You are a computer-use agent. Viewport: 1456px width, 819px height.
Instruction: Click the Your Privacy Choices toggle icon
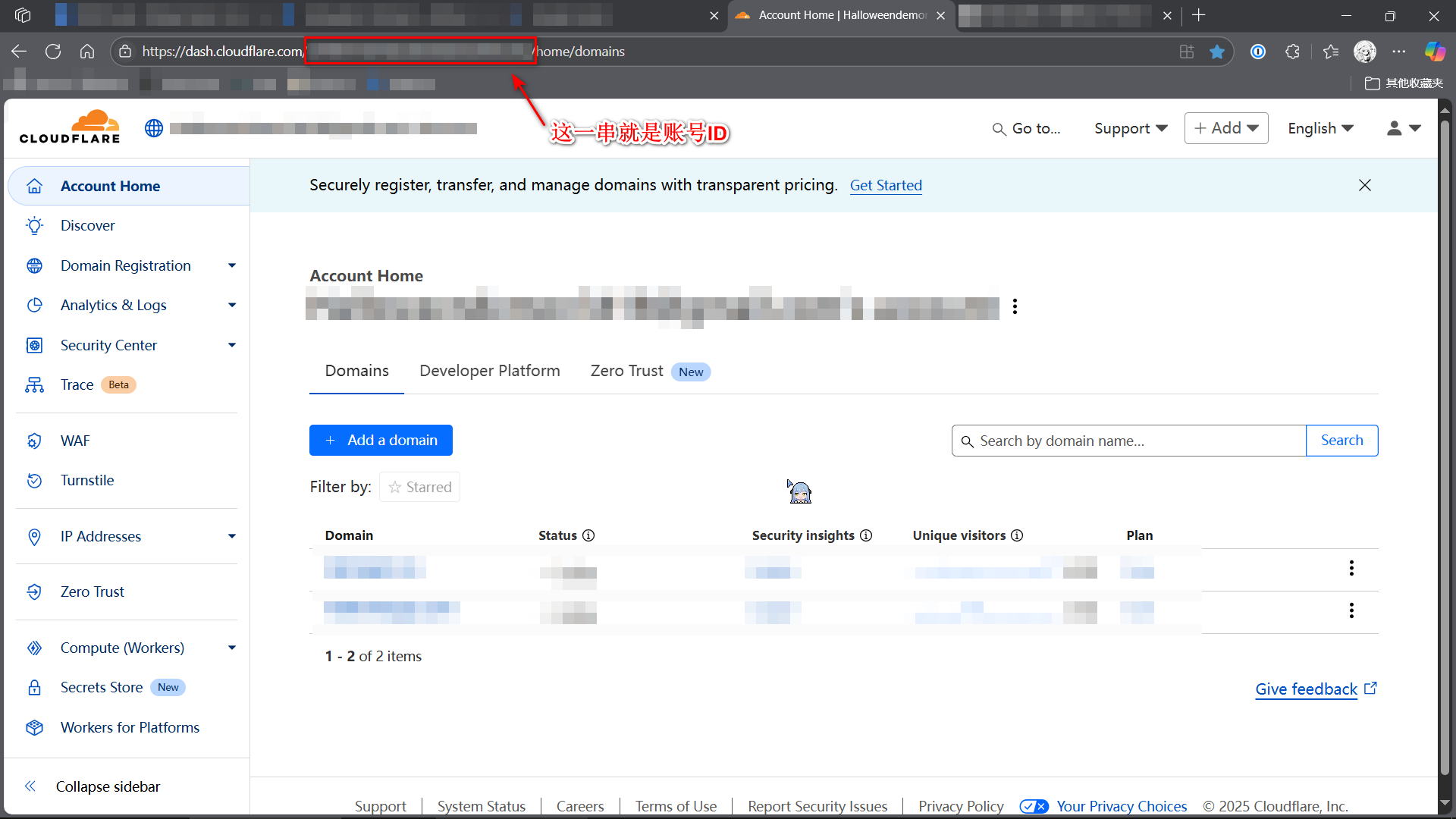coord(1034,806)
